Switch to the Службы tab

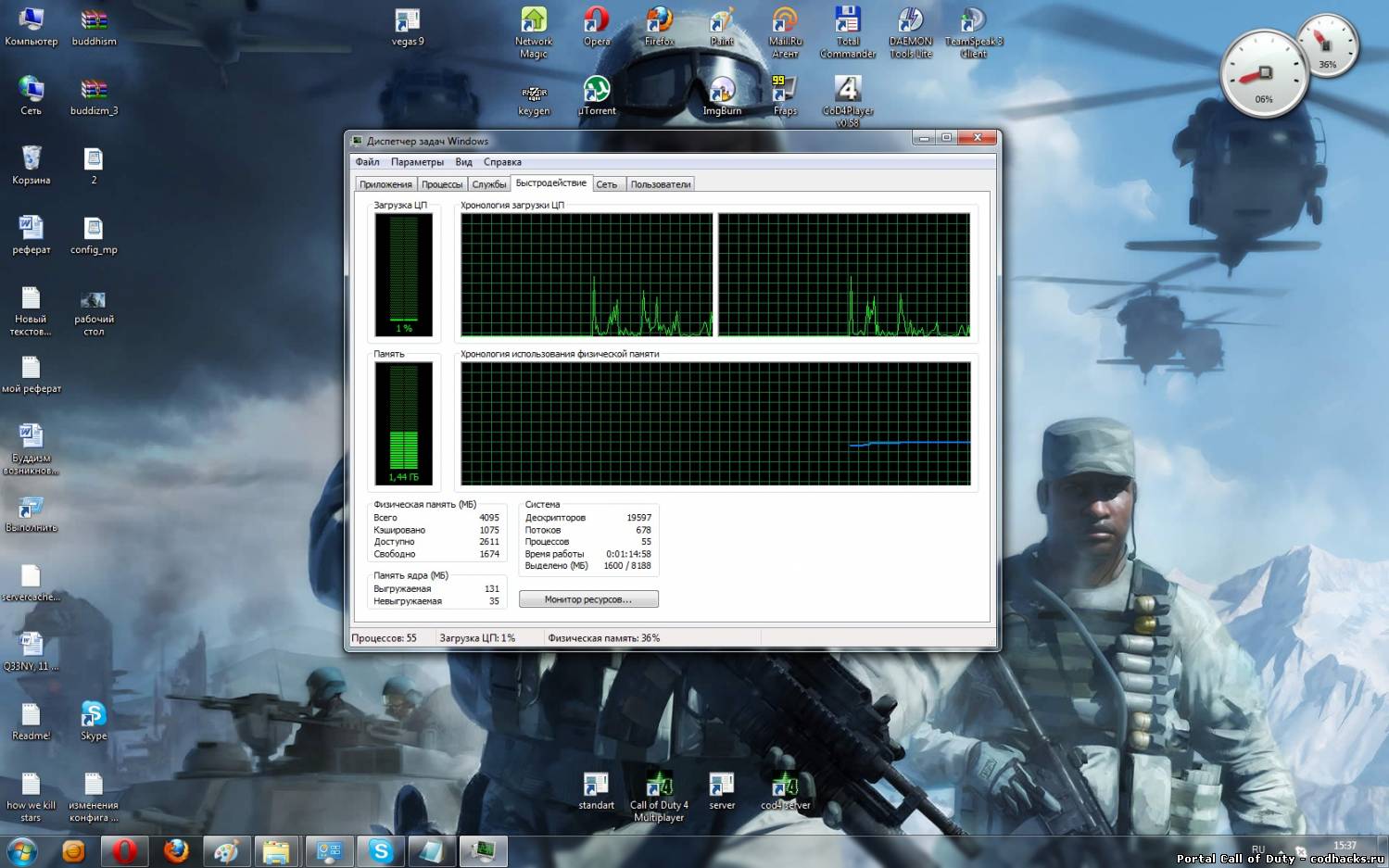click(489, 184)
